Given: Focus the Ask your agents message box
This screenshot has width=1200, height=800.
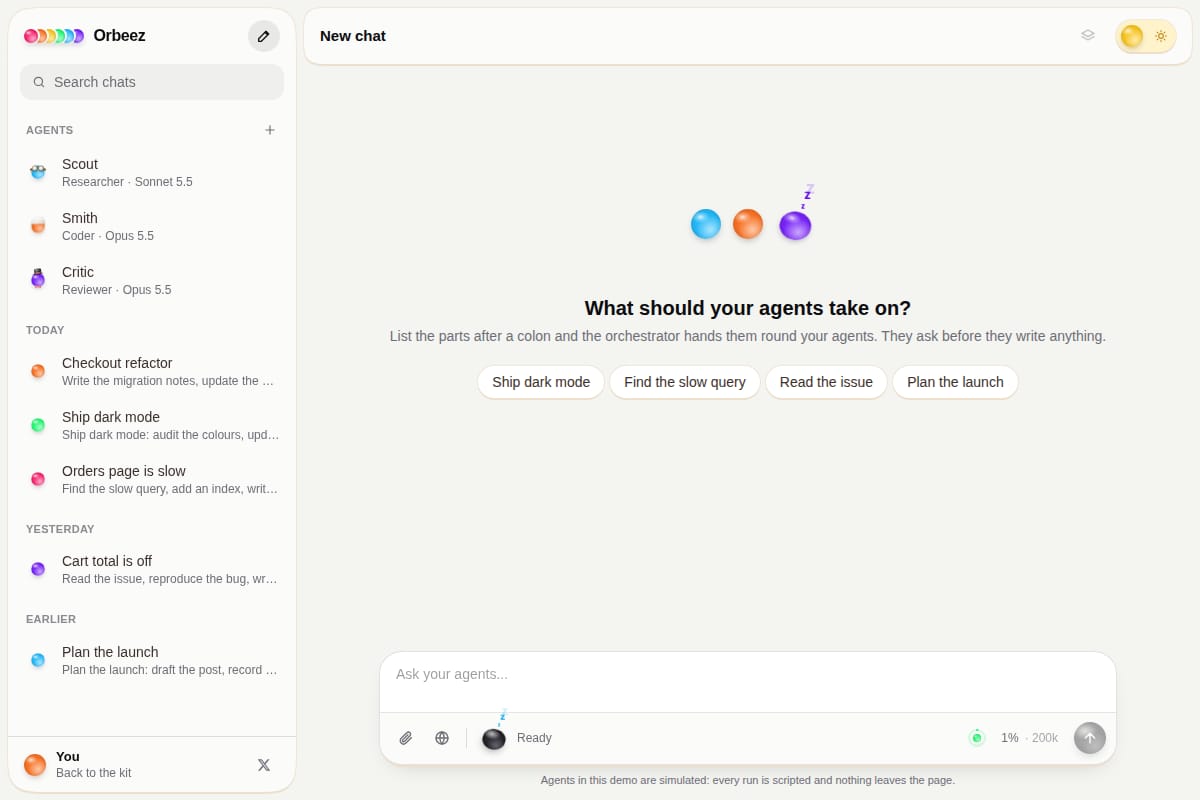Looking at the screenshot, I should point(748,682).
